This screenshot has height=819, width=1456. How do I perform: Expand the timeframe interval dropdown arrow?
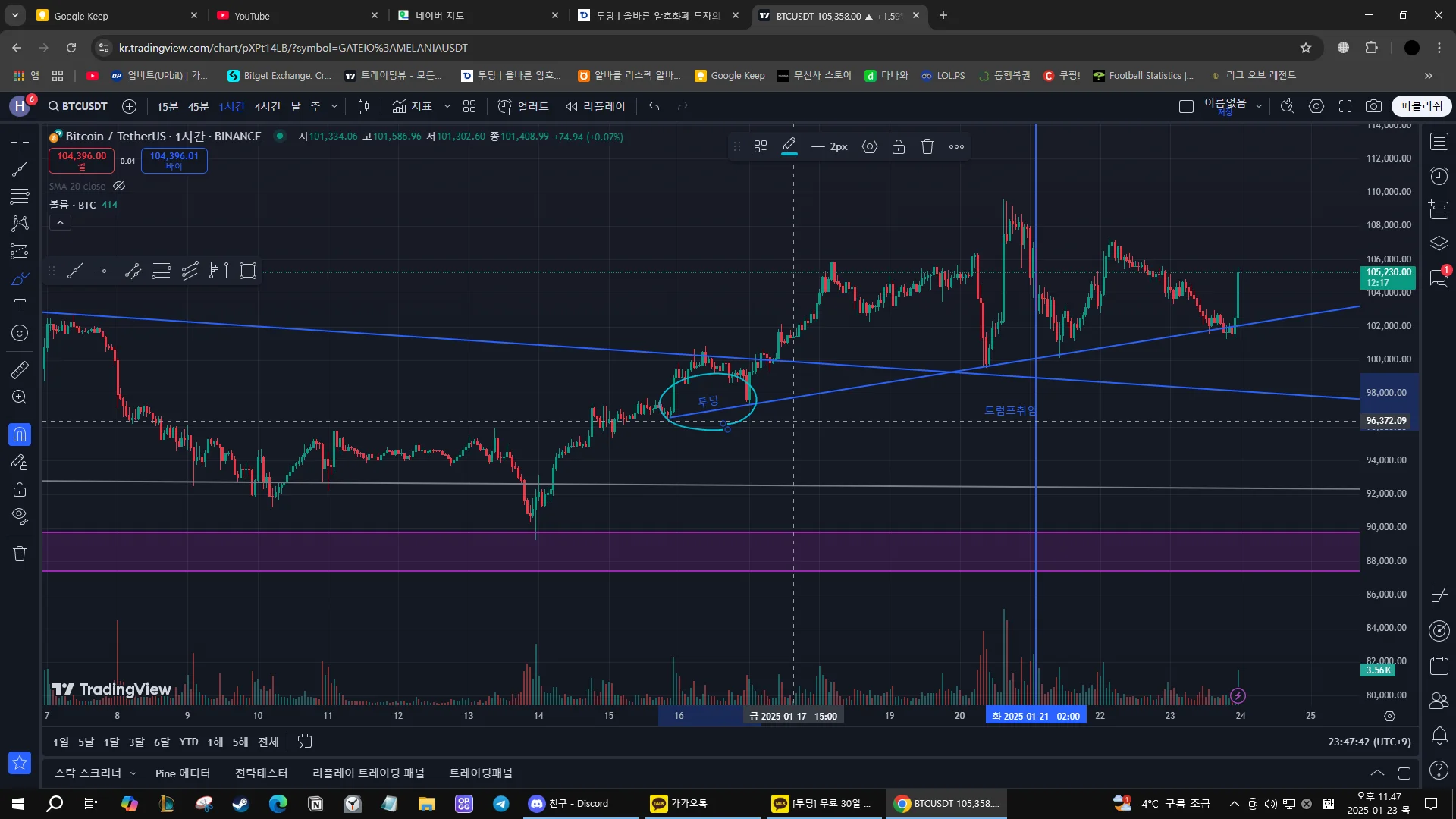point(334,106)
